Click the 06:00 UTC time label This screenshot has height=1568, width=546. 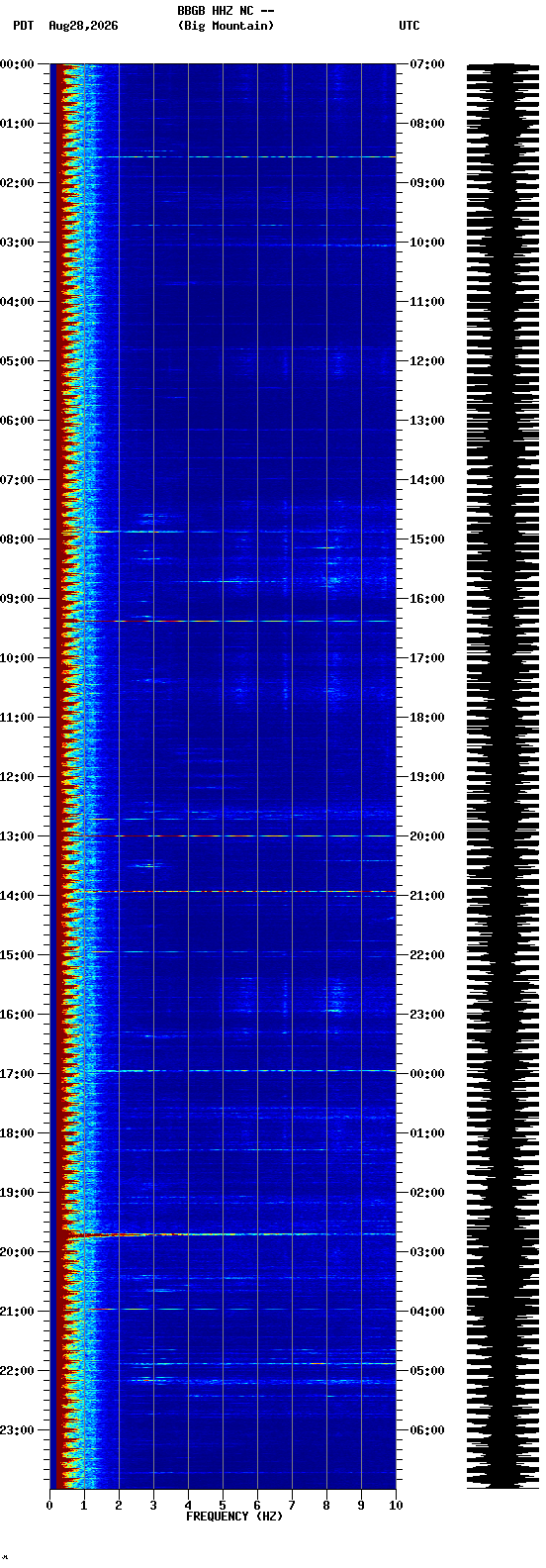(x=426, y=1430)
